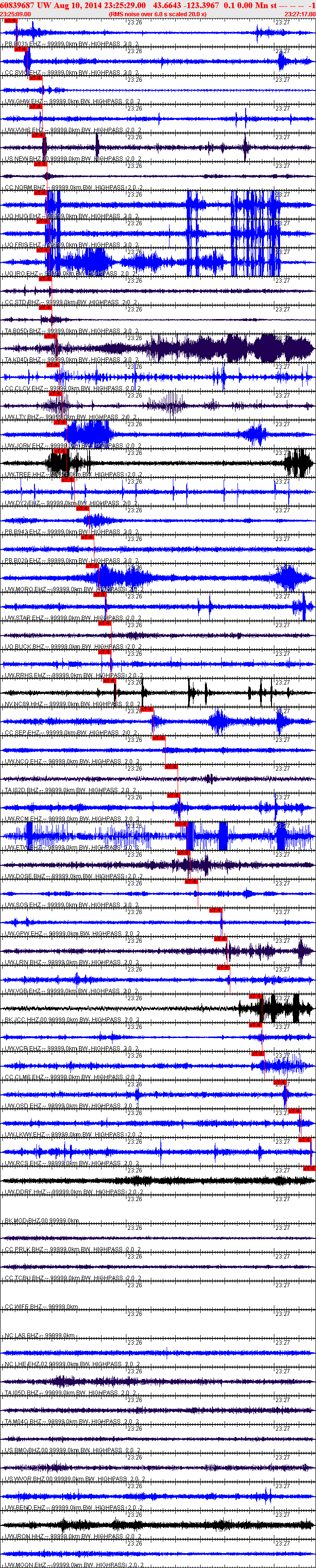Viewport: 316px width, 1568px height.
Task: Select the UW.BEND EHZ station label
Action: pyautogui.click(x=73, y=1508)
